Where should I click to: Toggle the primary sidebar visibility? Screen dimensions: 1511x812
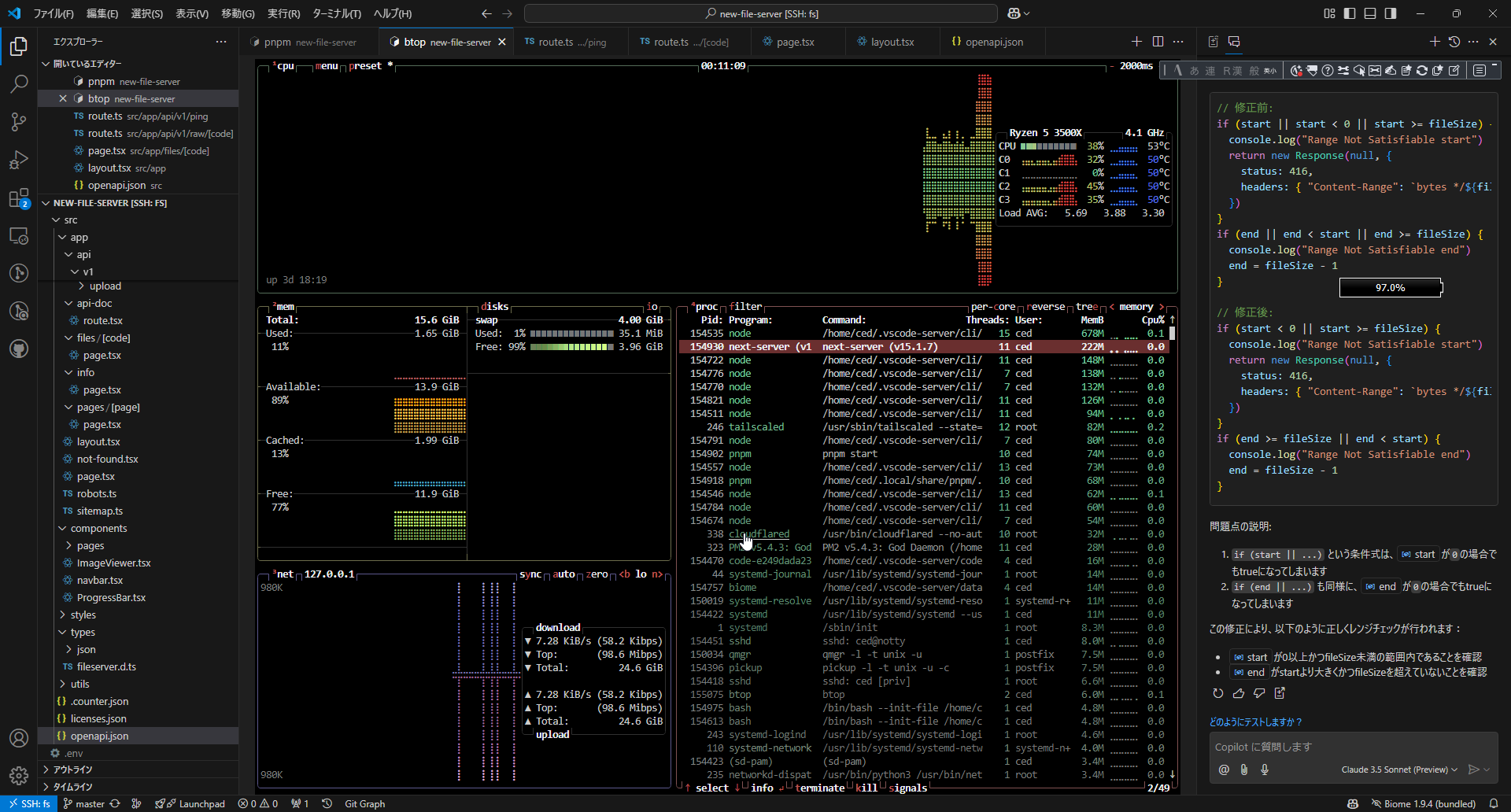click(x=1350, y=13)
